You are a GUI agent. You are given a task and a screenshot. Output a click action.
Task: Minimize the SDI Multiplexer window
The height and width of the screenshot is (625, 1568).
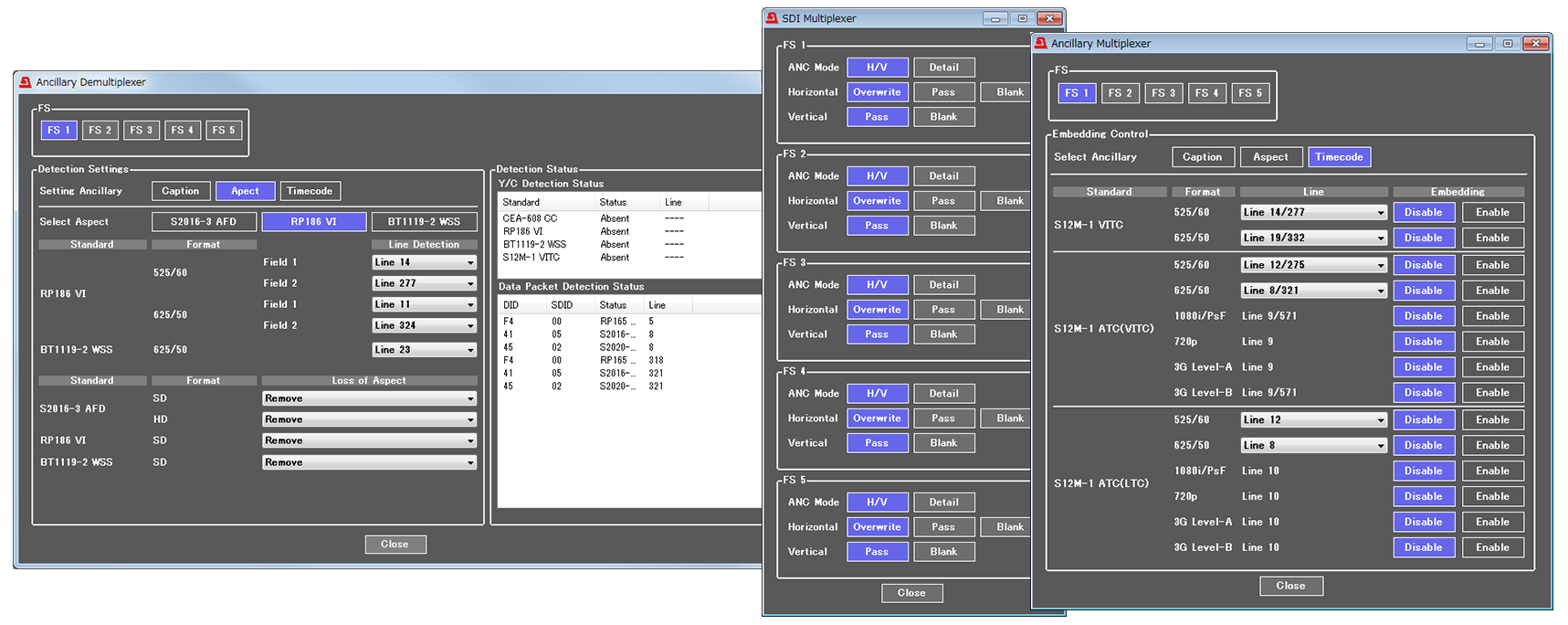click(x=994, y=18)
